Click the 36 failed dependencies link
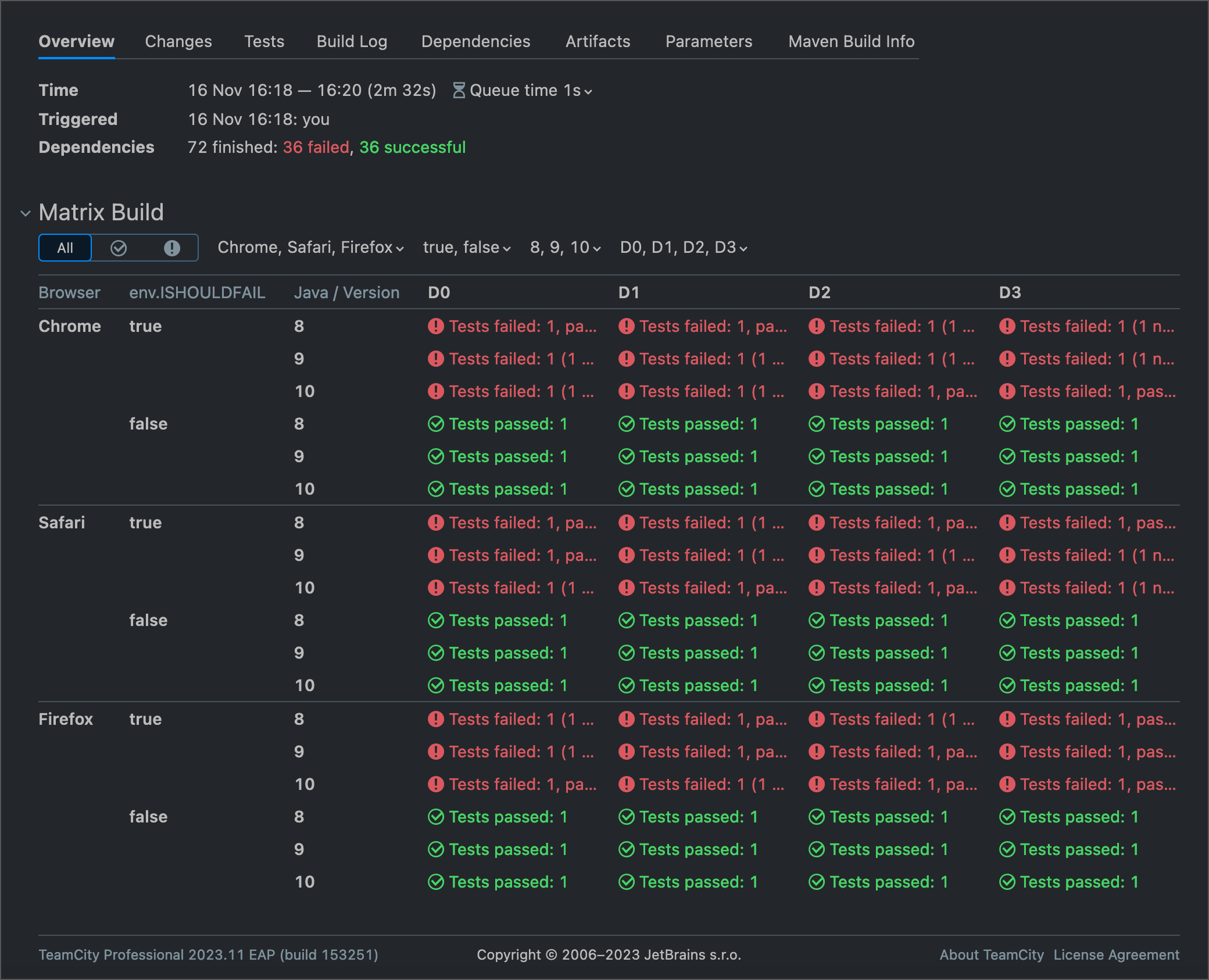The image size is (1209, 980). coord(316,148)
